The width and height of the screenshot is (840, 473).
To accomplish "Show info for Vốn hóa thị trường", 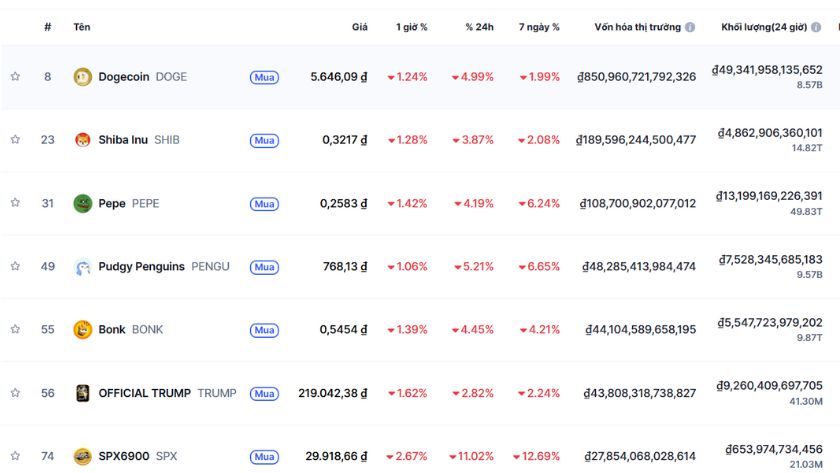I will coord(690,27).
